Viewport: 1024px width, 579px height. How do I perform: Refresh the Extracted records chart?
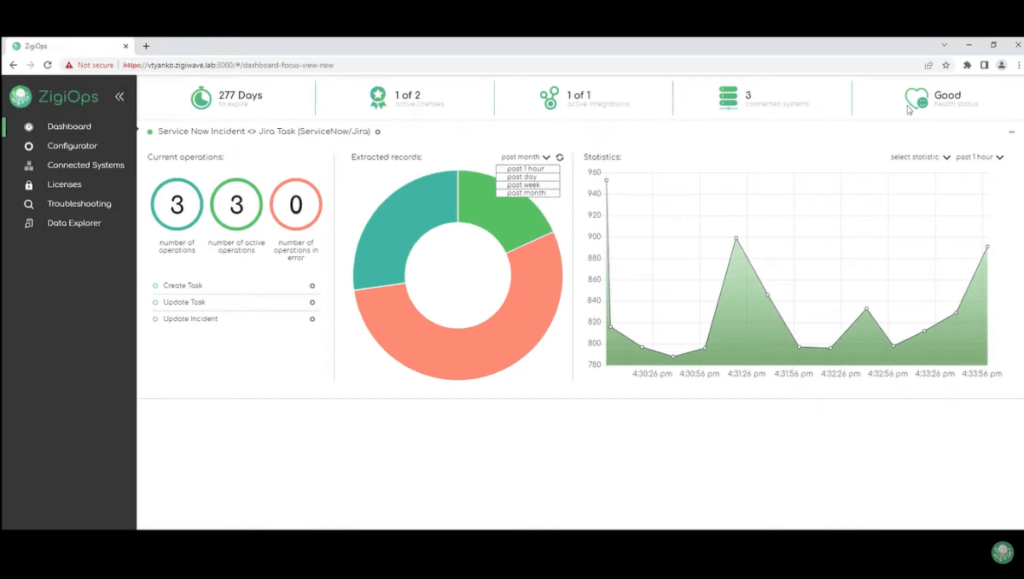[558, 157]
